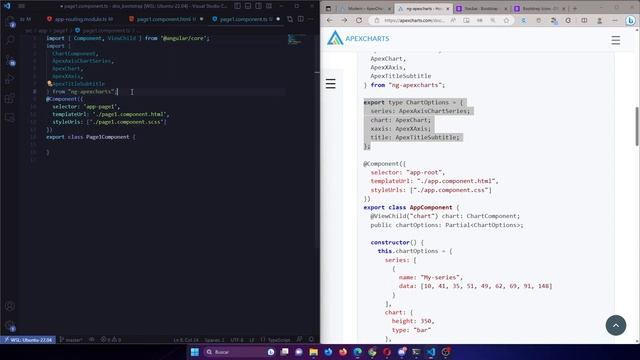Click the browser page vertical scrollbar
The height and width of the screenshot is (360, 640).
[x=637, y=126]
